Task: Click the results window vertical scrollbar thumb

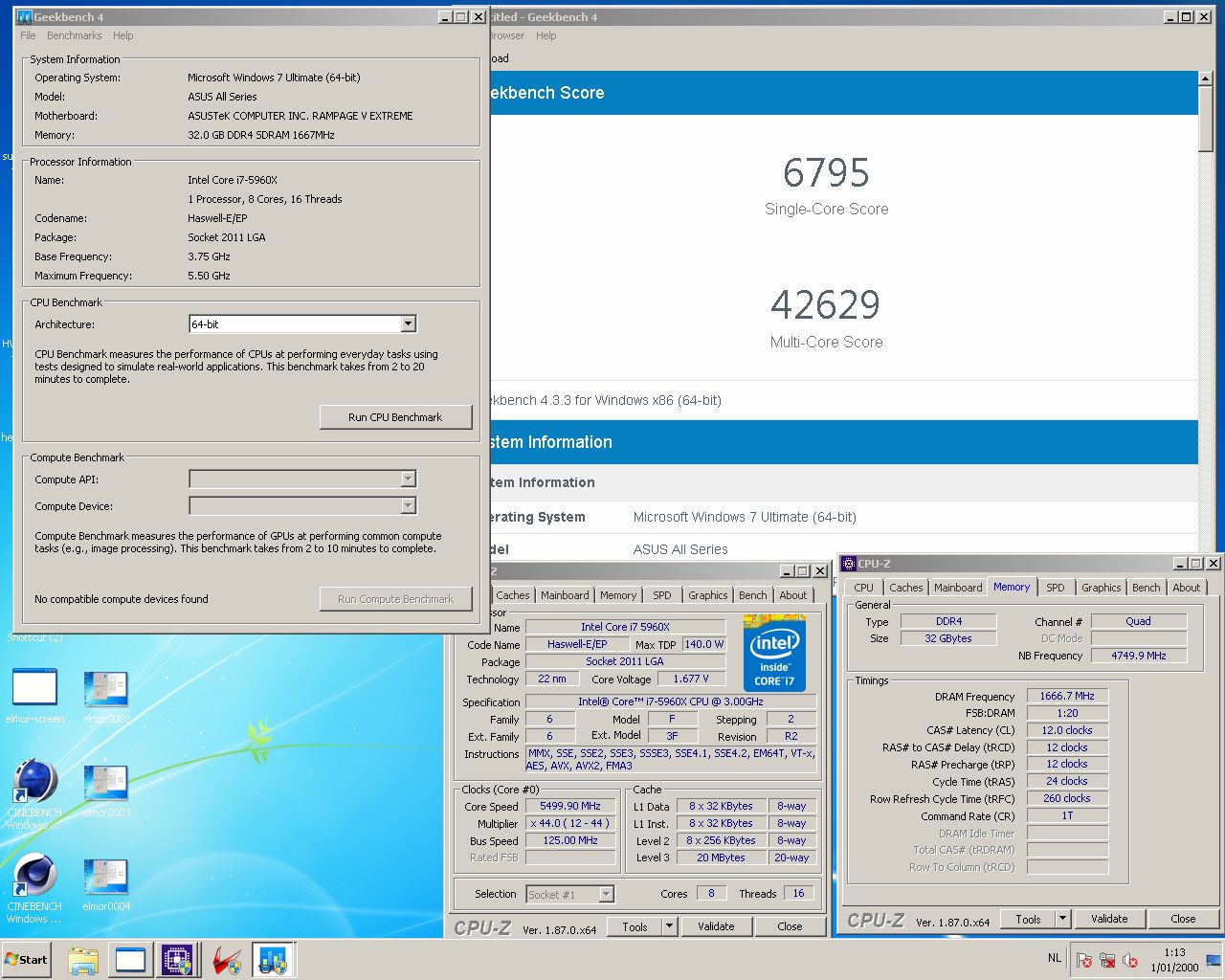Action: tap(1206, 119)
